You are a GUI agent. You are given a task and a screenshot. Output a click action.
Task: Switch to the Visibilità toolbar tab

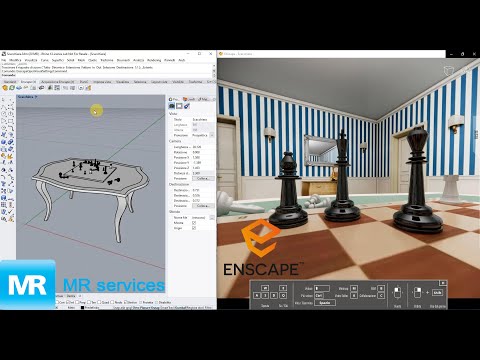coord(178,82)
